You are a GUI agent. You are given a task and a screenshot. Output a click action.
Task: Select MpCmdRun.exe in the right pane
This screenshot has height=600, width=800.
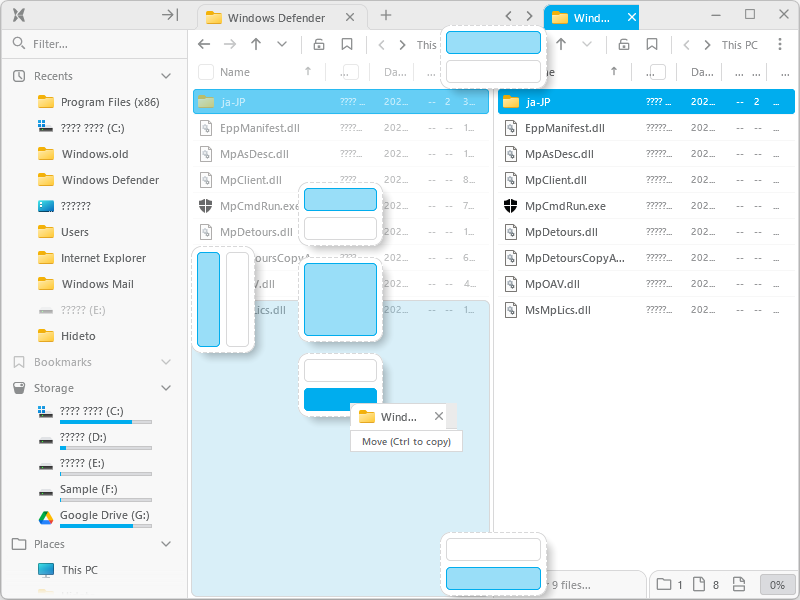pos(646,206)
